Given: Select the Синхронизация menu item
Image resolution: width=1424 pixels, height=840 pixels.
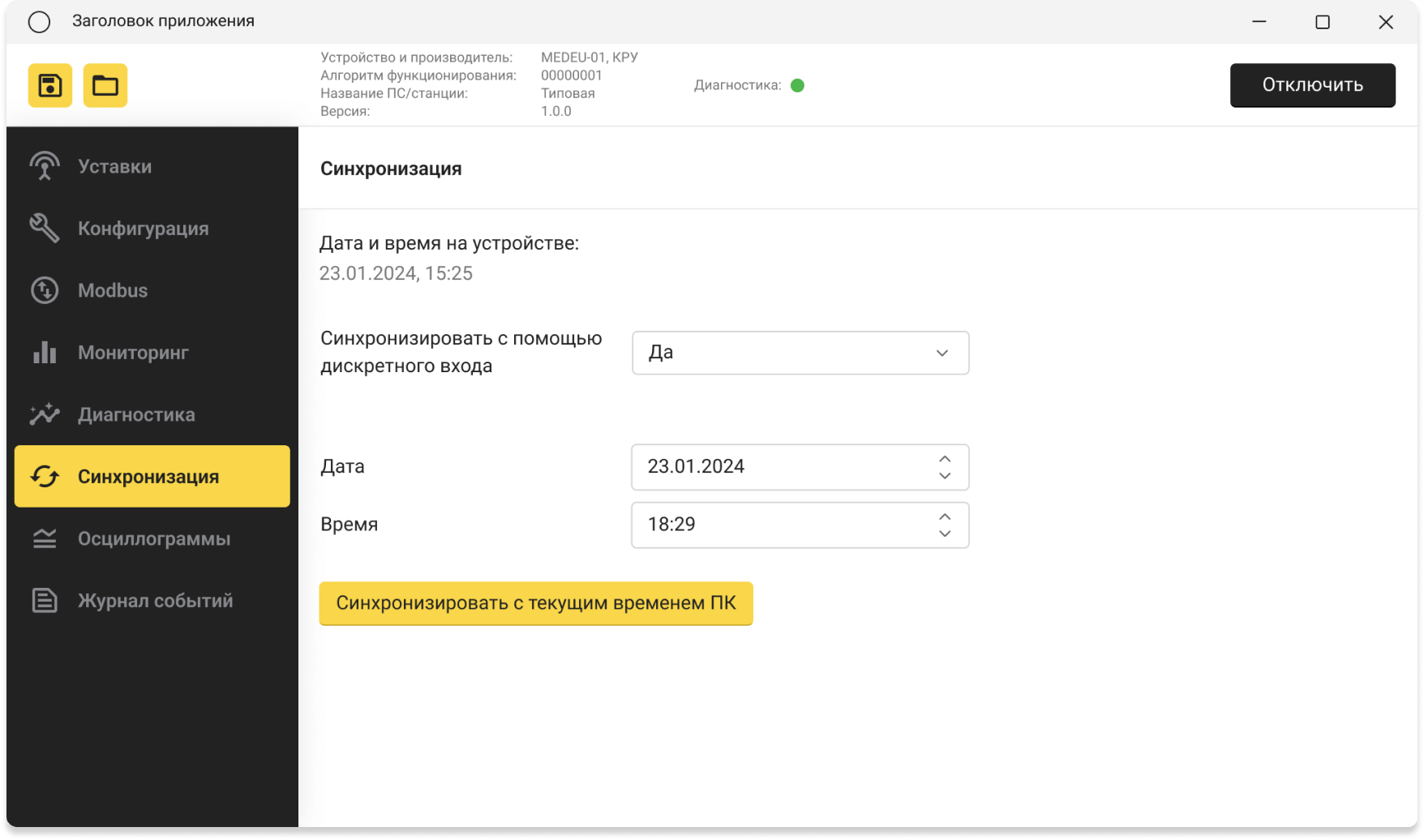Looking at the screenshot, I should 152,477.
